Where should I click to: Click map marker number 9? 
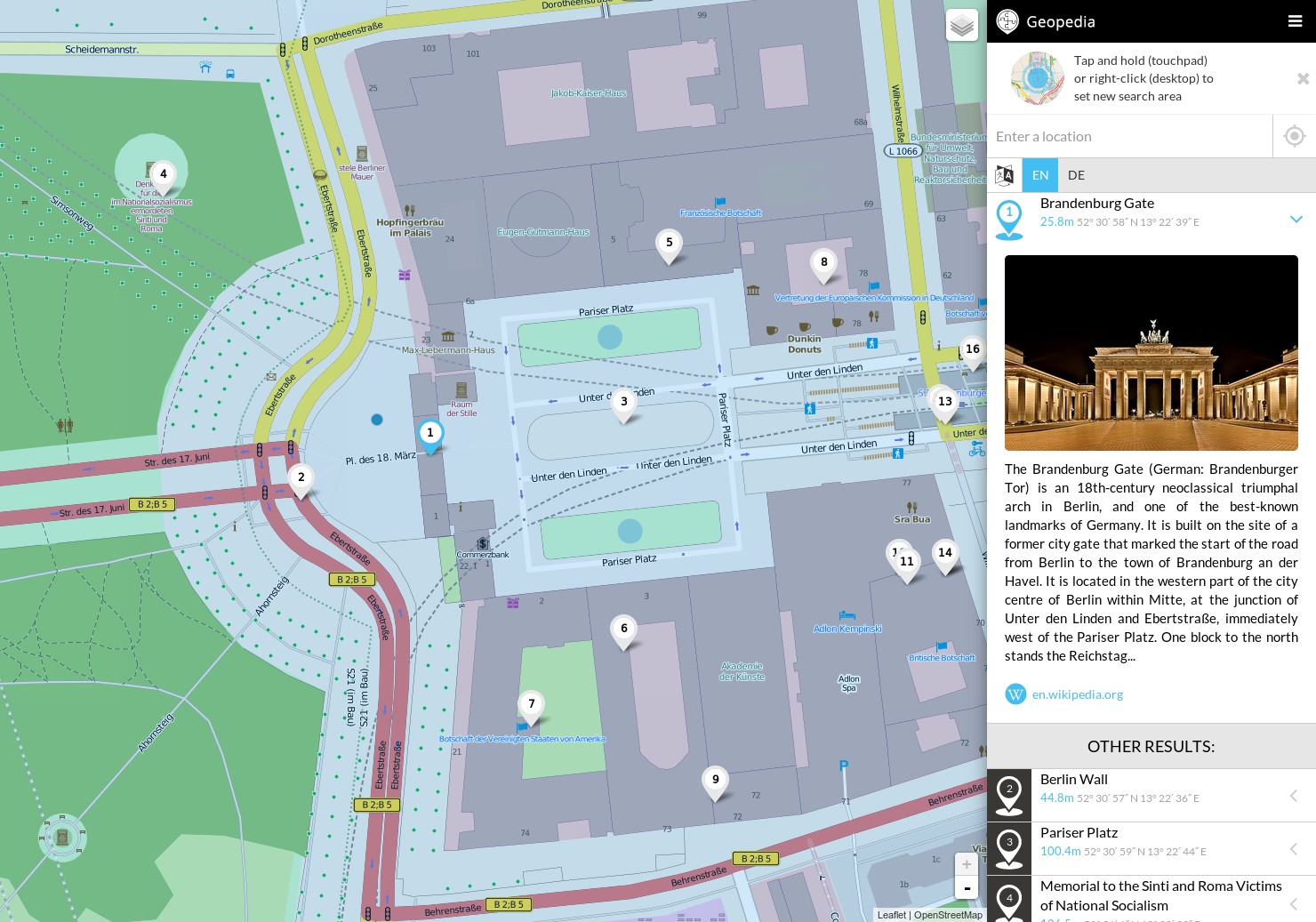(x=716, y=782)
